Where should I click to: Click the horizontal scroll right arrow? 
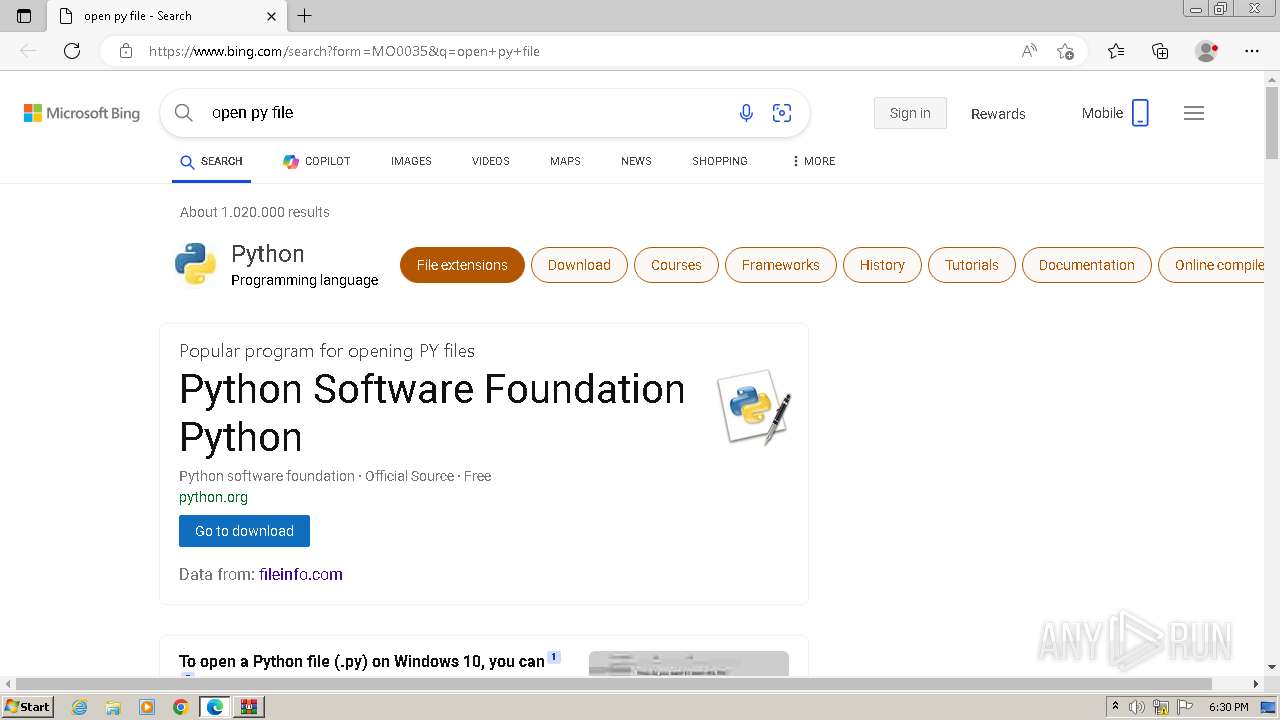pyautogui.click(x=1257, y=684)
